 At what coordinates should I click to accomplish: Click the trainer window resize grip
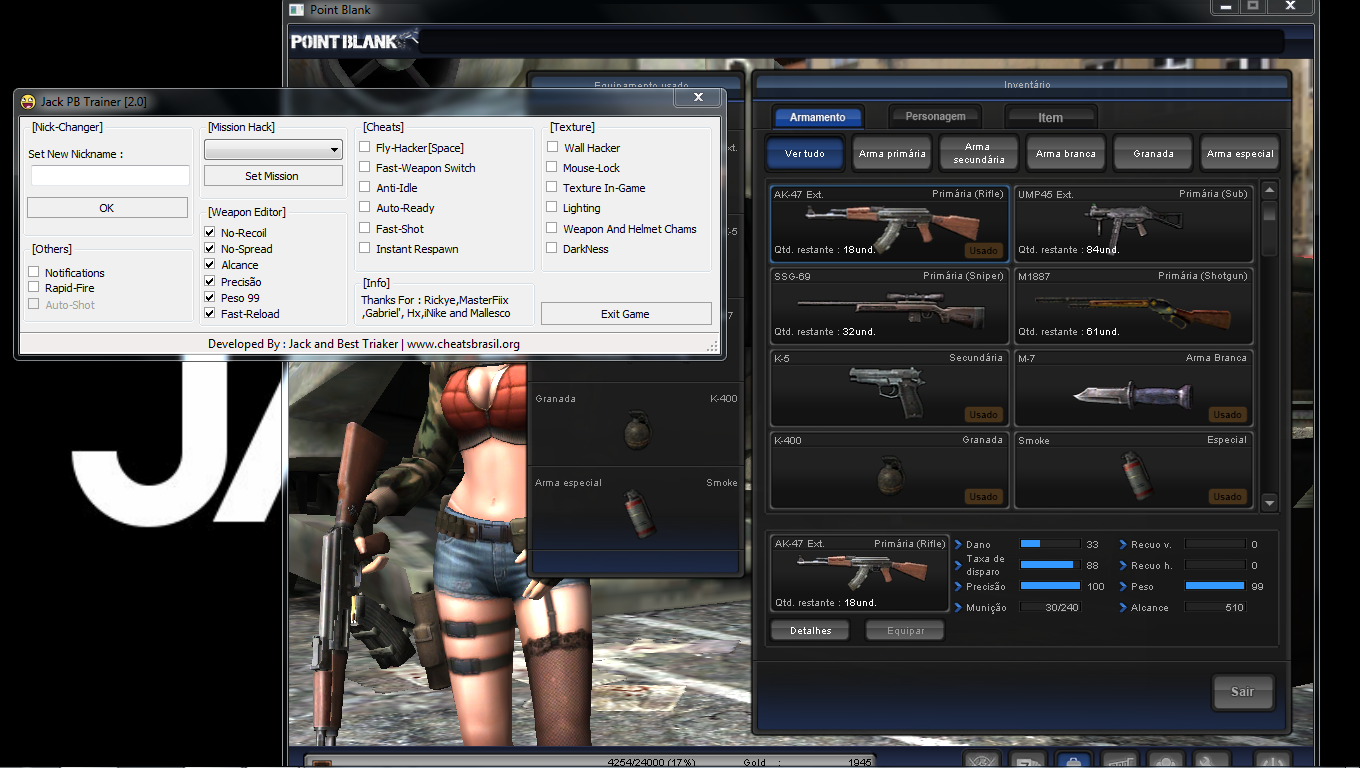(713, 346)
